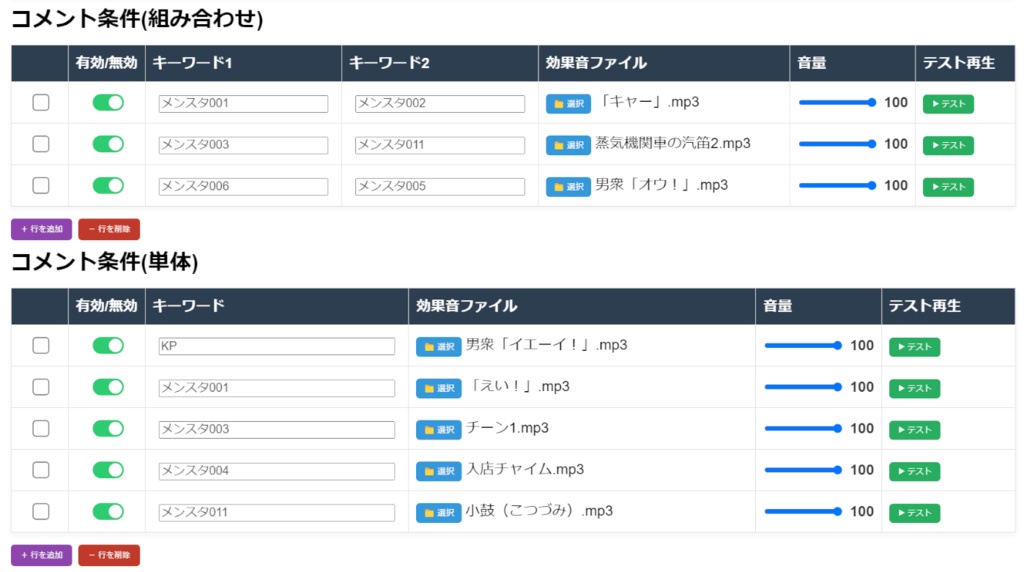This screenshot has width=1024, height=572.
Task: Focus the keyword input field containing KP
Action: [277, 346]
